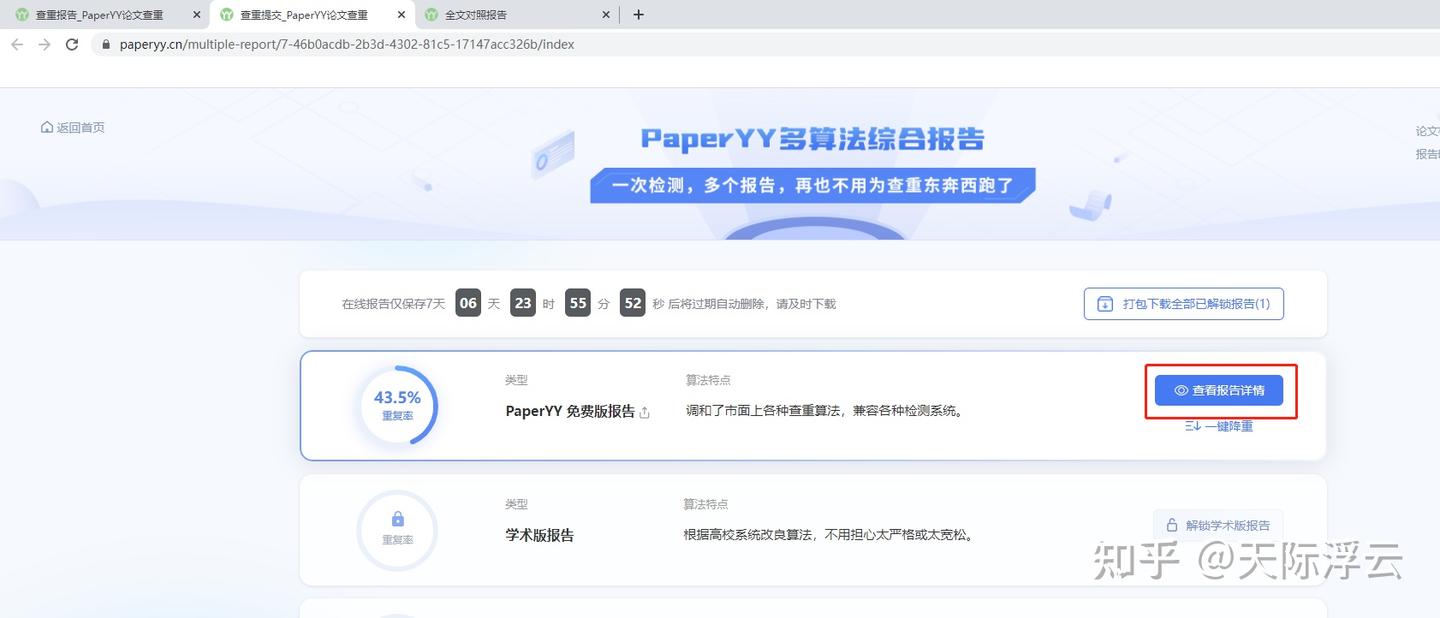Click 一键降重 link
This screenshot has height=618, width=1440.
pyautogui.click(x=1218, y=426)
